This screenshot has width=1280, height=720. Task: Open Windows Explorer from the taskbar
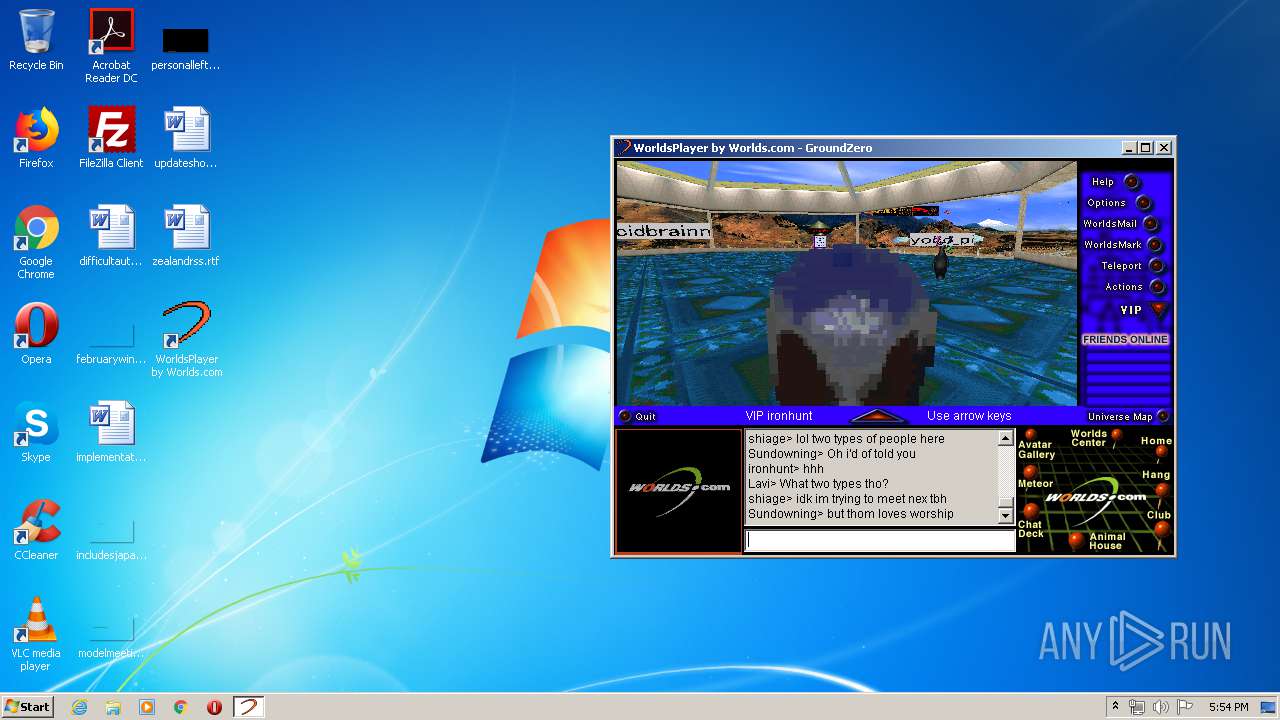click(113, 707)
